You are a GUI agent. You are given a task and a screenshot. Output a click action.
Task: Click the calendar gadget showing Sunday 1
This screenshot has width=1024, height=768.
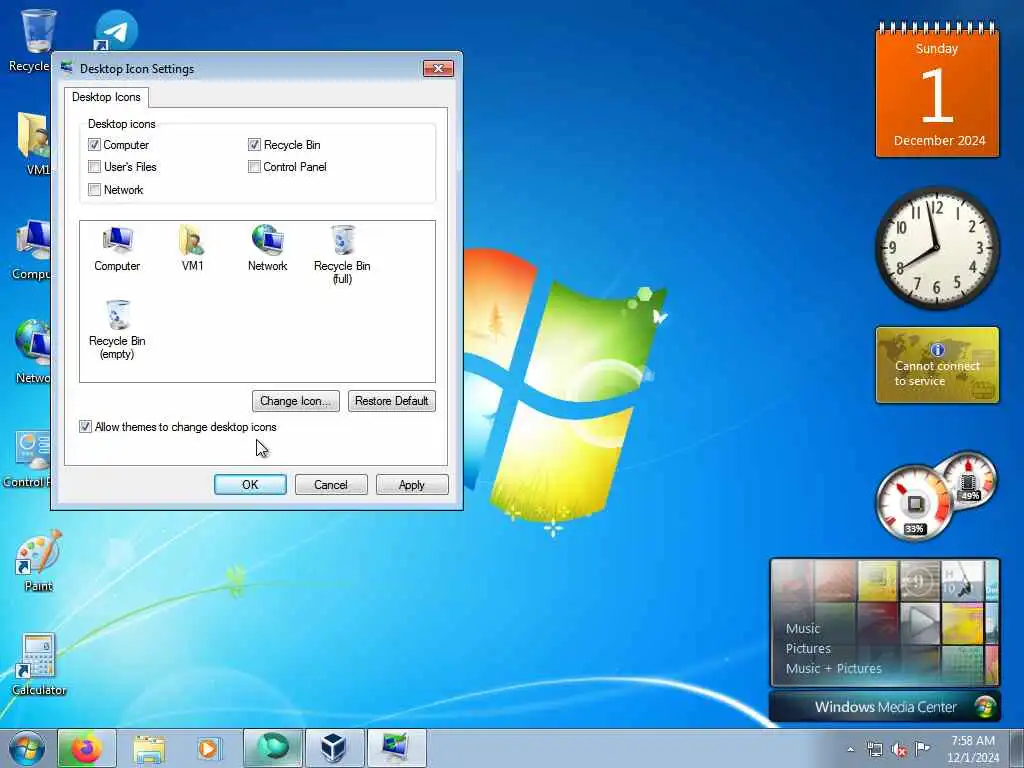(x=937, y=90)
